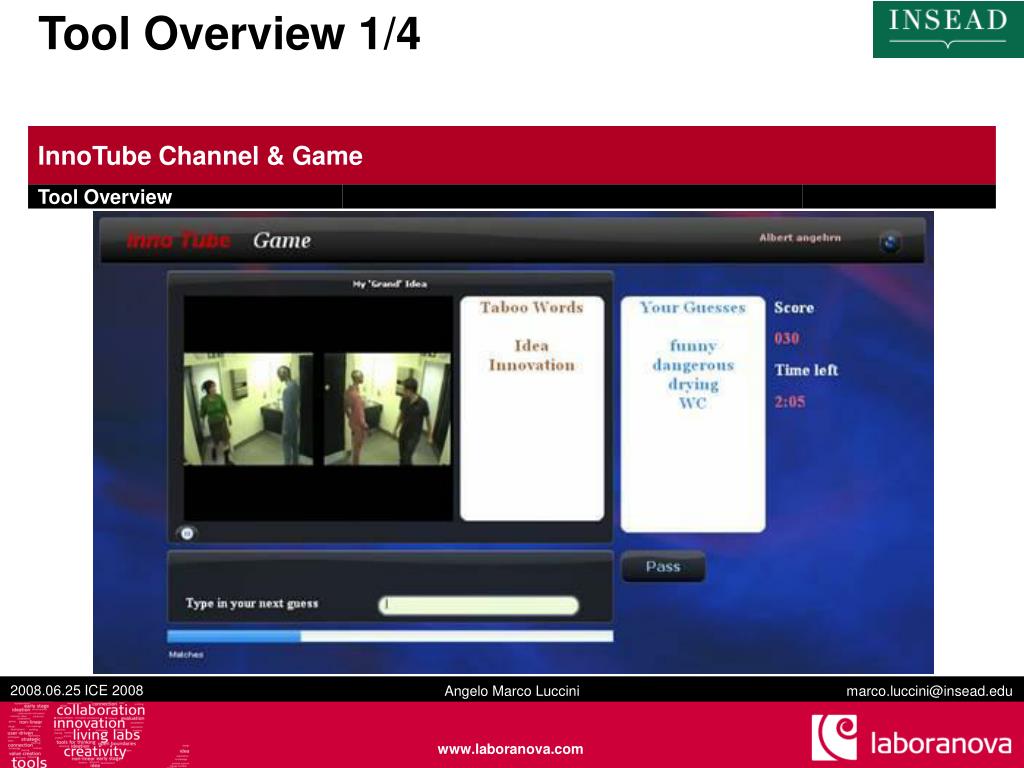This screenshot has height=768, width=1024.
Task: Click the guess 'dangerous'
Action: (x=693, y=365)
